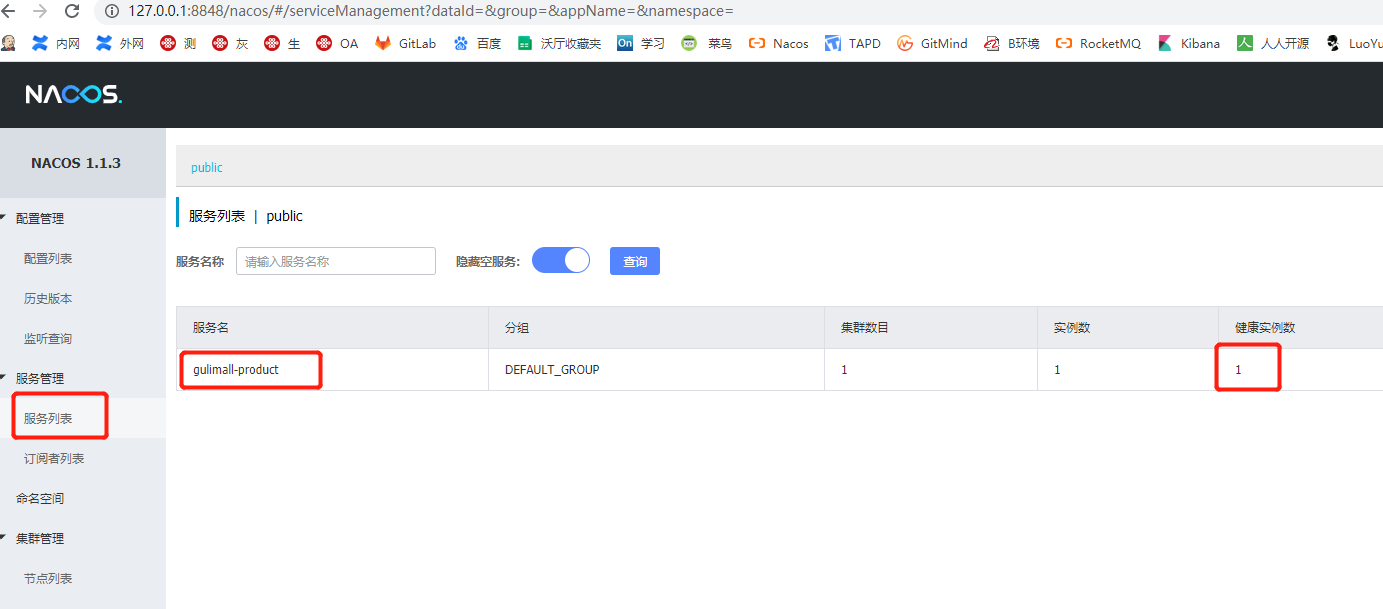
Task: Open the 学习 bookmark
Action: (641, 43)
